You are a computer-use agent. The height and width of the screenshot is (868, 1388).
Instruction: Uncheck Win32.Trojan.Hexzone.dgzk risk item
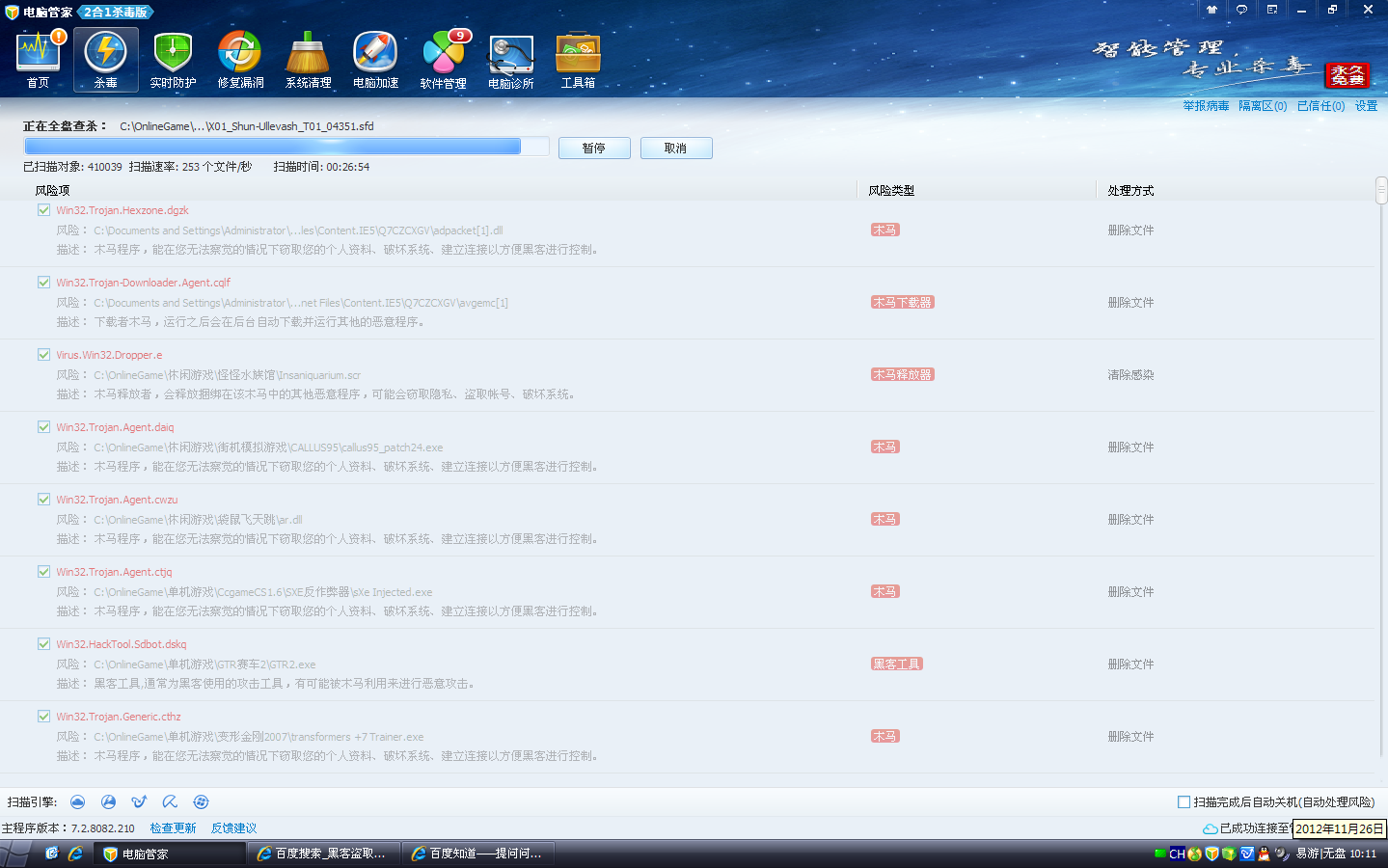[x=43, y=209]
